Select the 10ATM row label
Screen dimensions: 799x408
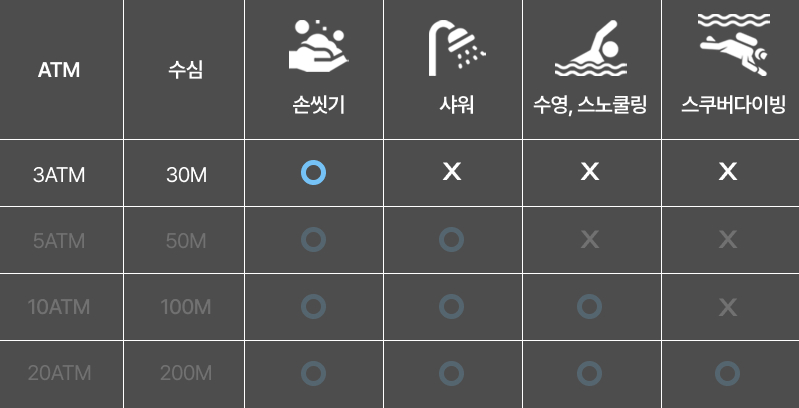tap(59, 307)
